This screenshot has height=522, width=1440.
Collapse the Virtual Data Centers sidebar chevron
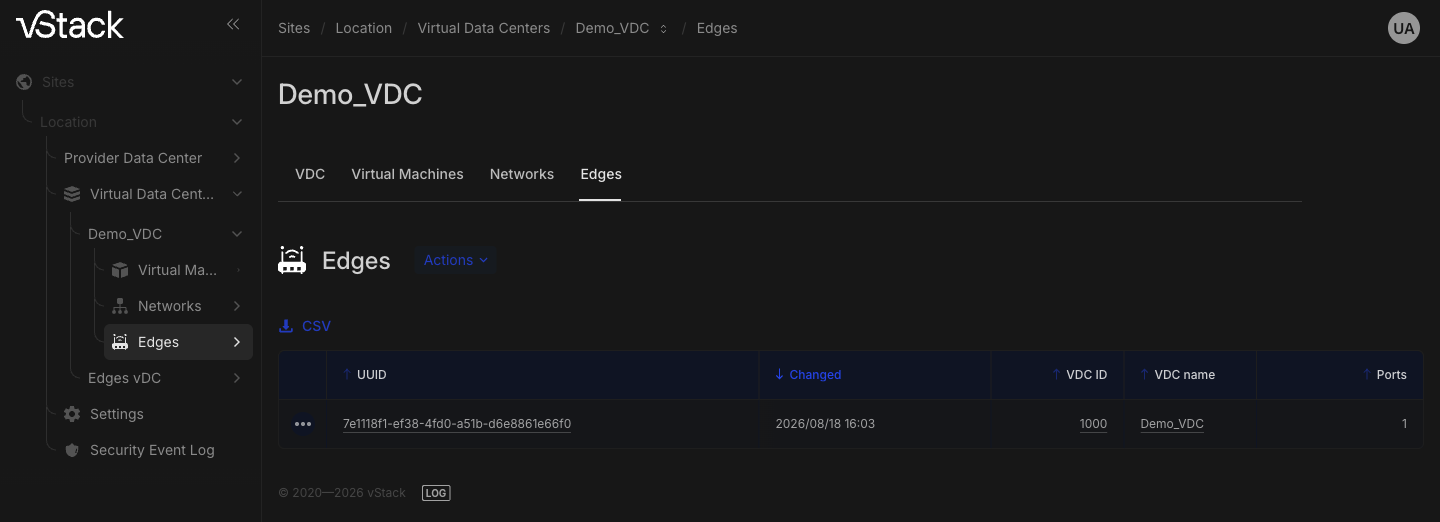tap(237, 194)
